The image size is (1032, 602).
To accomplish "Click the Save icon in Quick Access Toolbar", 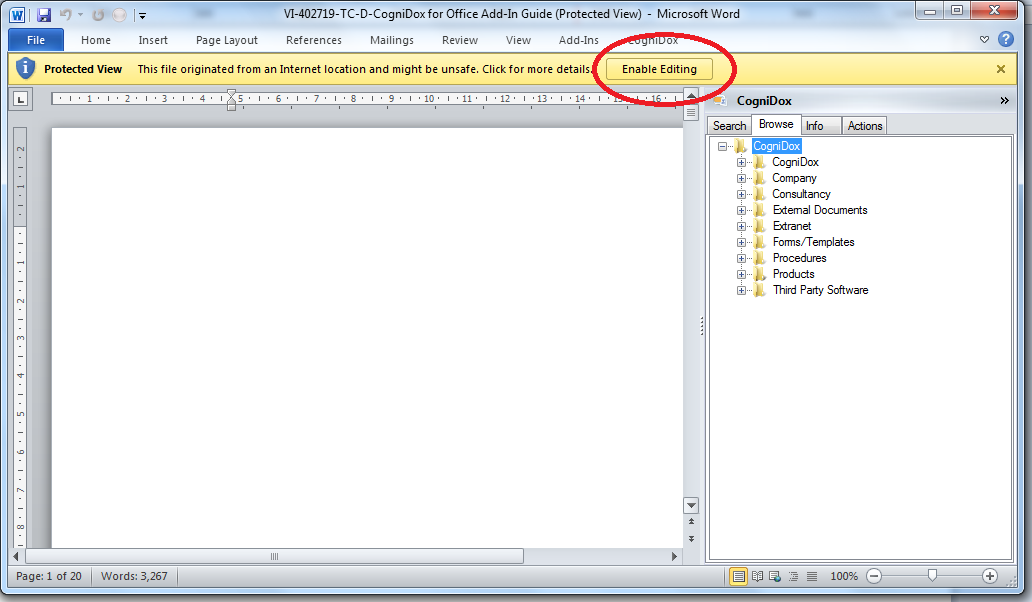I will tap(44, 15).
